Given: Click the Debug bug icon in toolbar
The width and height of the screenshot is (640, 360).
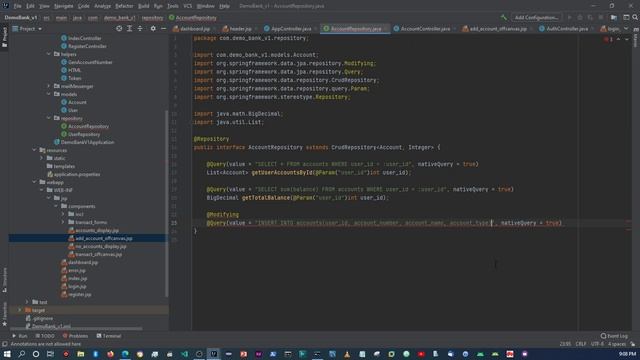Looking at the screenshot, I should pyautogui.click(x=580, y=18).
